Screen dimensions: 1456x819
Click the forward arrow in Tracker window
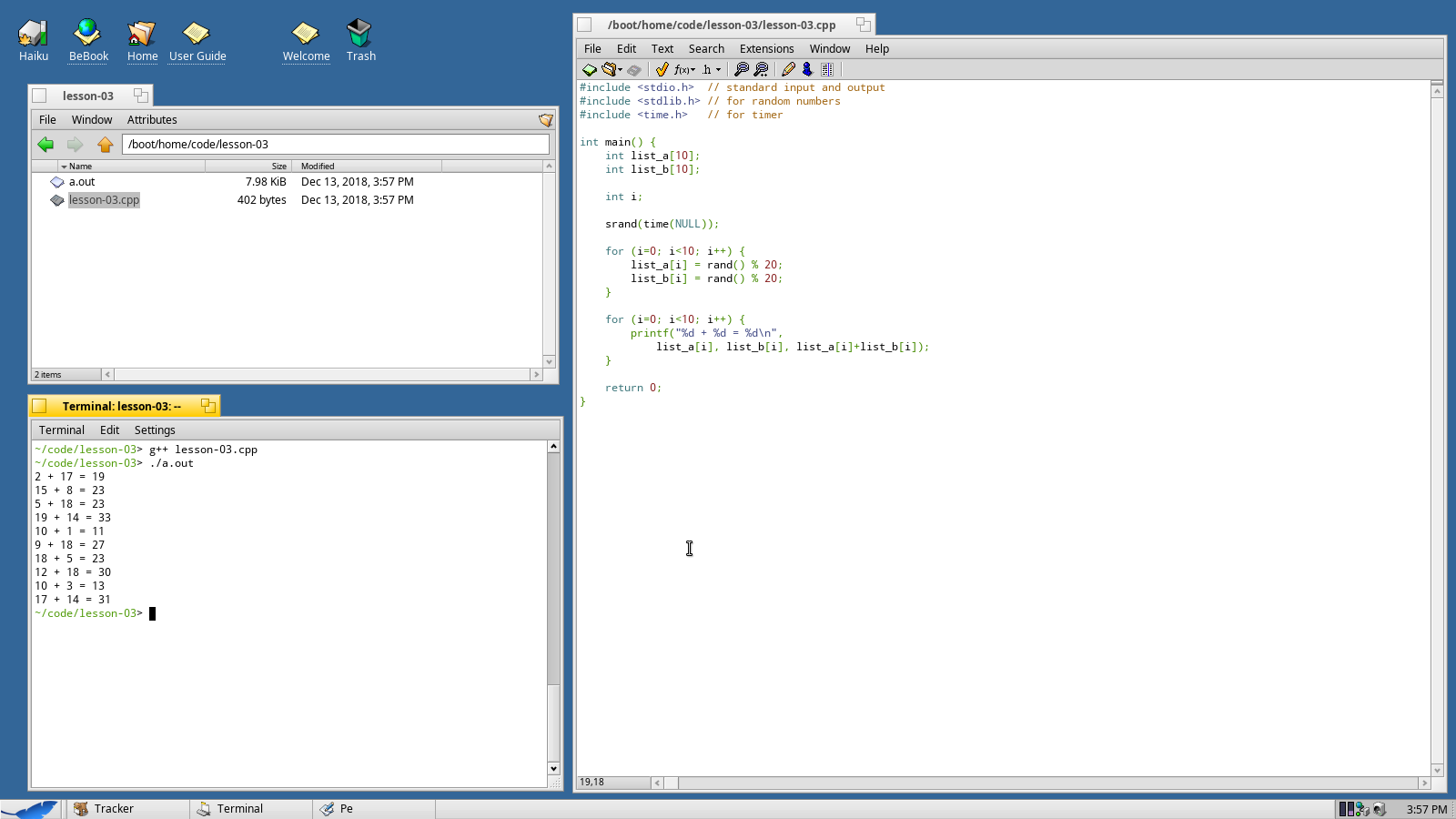tap(75, 144)
